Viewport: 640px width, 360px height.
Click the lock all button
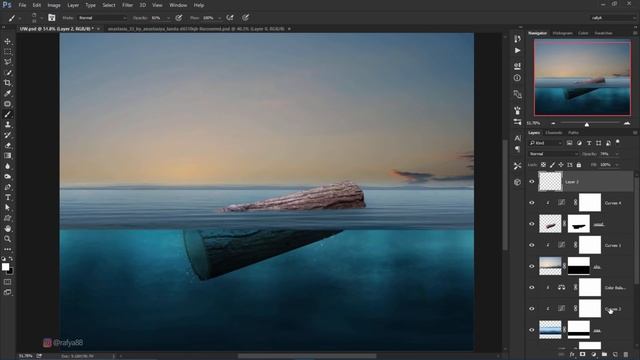coord(579,165)
